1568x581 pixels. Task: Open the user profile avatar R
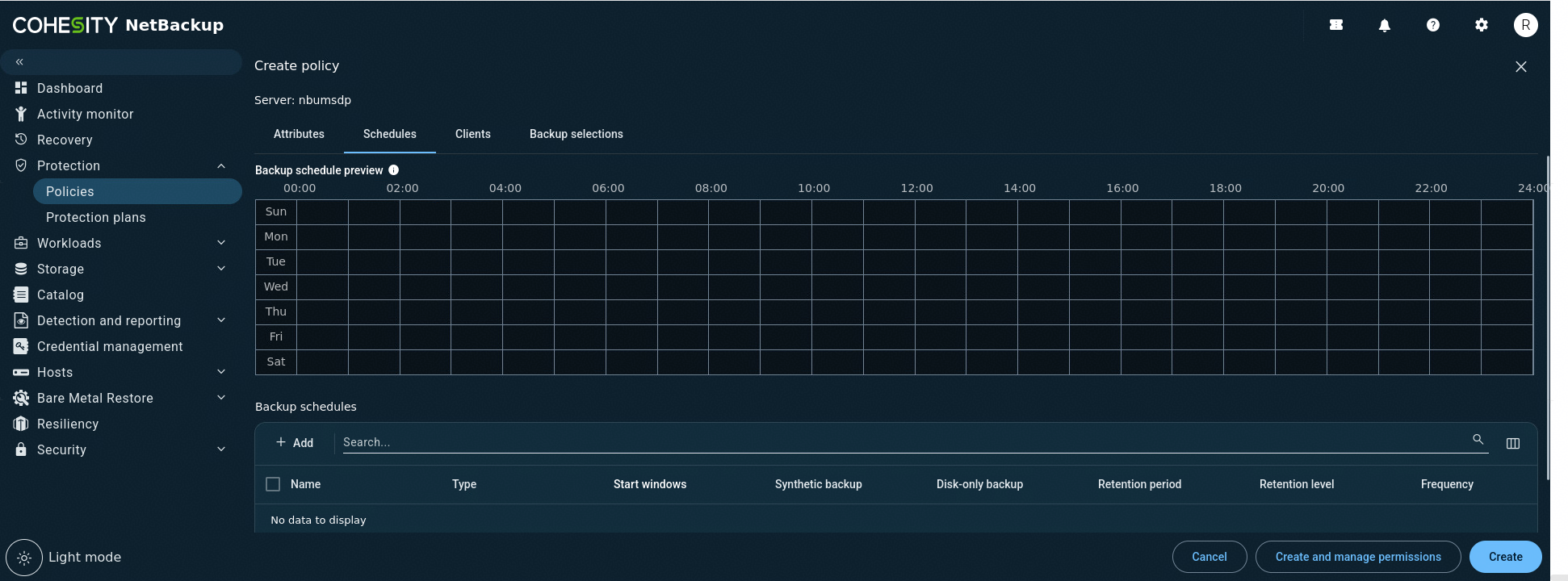pos(1525,25)
